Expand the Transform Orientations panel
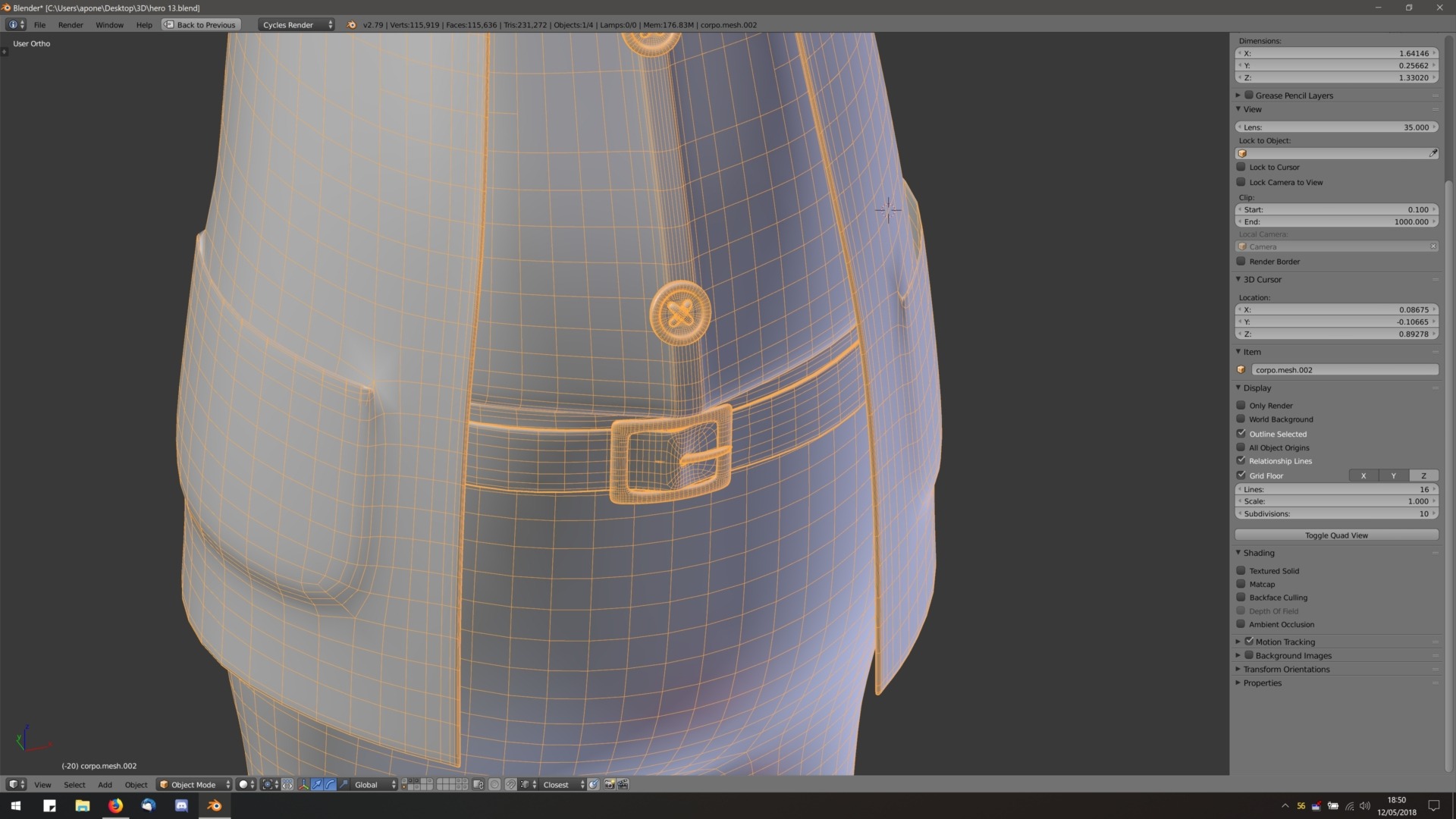Image resolution: width=1456 pixels, height=819 pixels. click(x=1238, y=669)
